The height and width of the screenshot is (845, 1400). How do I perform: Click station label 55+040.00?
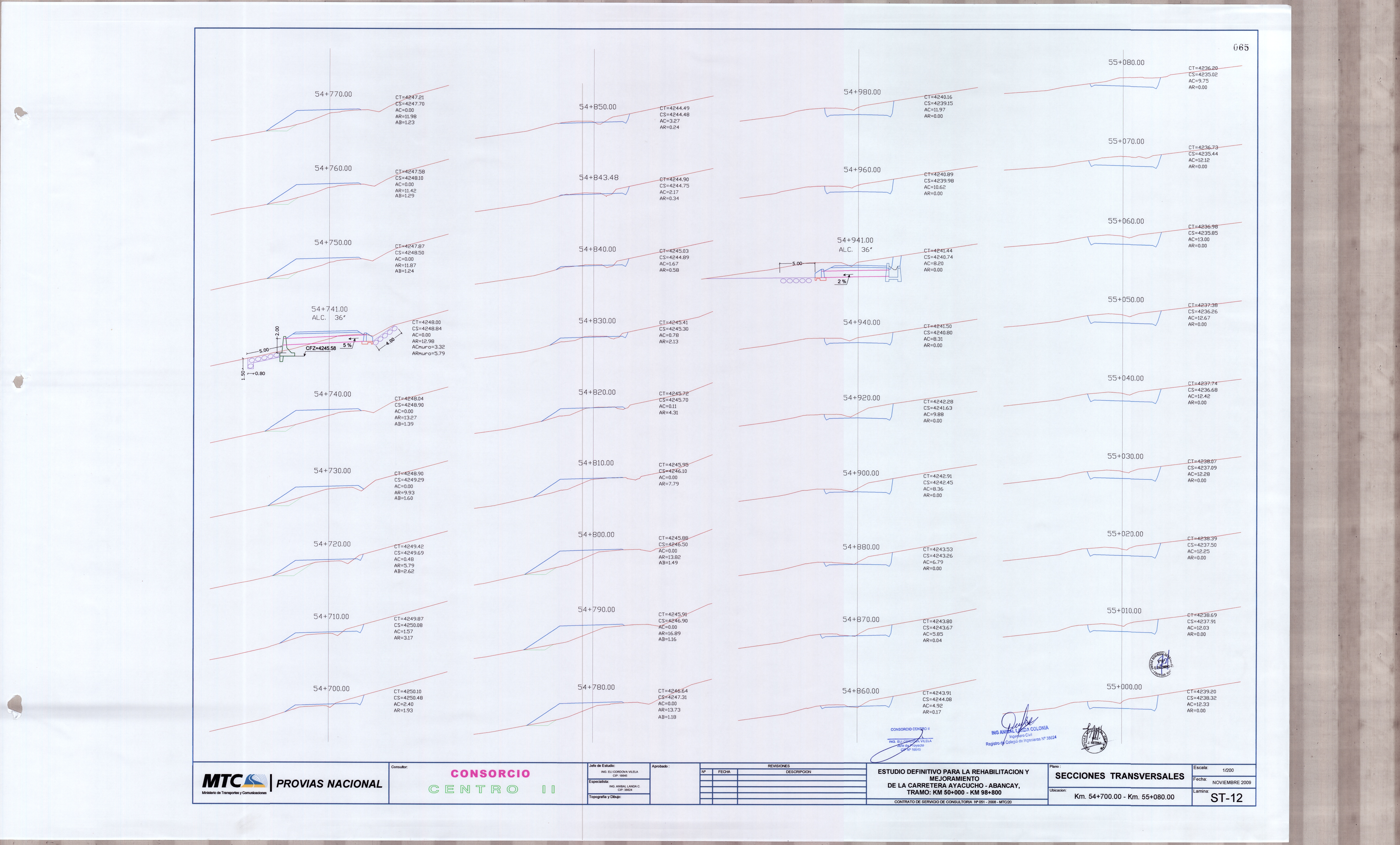1125,378
